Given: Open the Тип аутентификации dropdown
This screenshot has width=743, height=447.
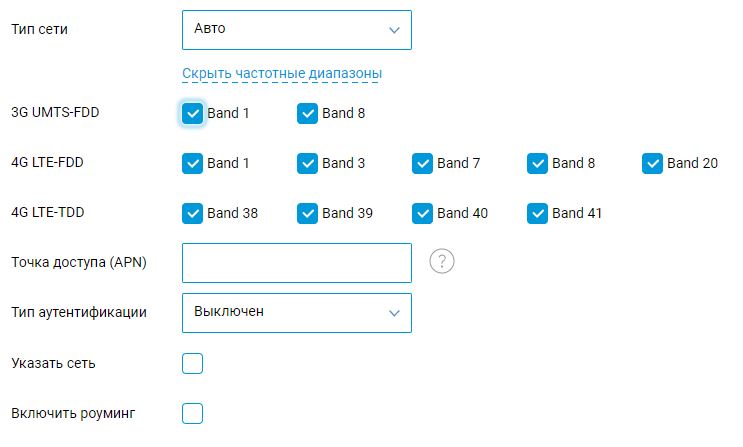Looking at the screenshot, I should 297,313.
